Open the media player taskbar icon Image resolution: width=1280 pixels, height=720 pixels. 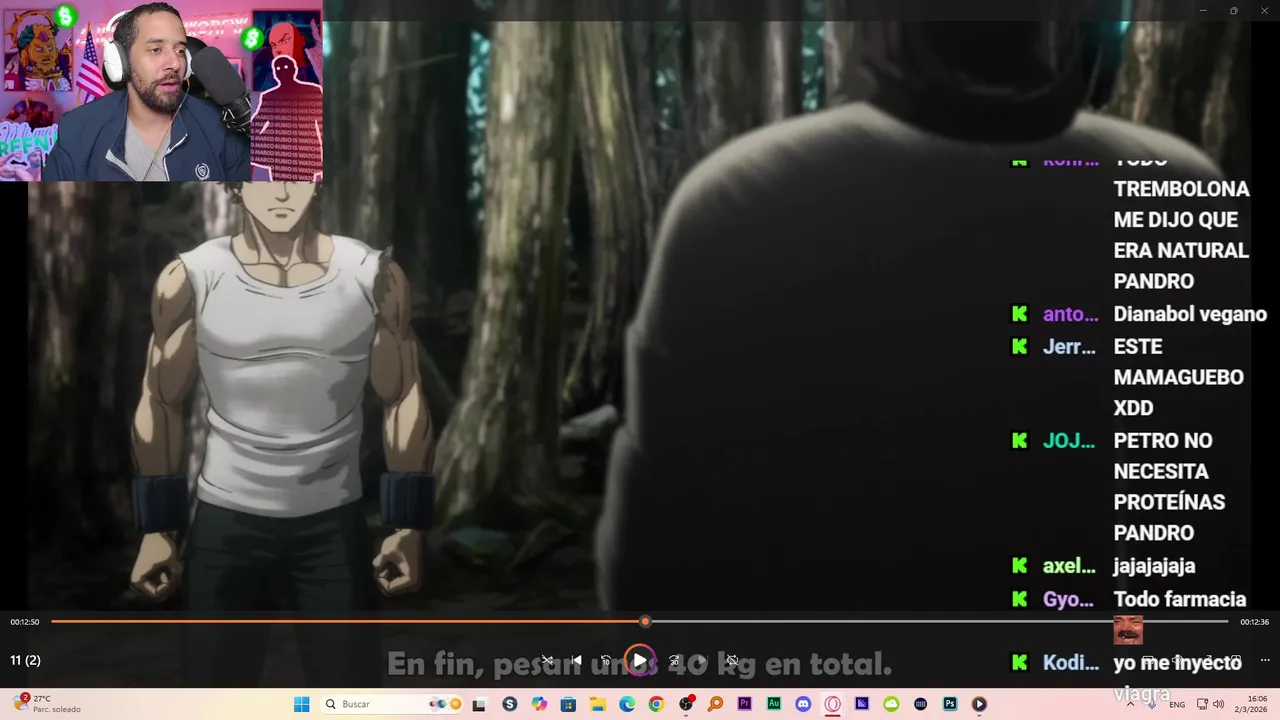point(979,704)
